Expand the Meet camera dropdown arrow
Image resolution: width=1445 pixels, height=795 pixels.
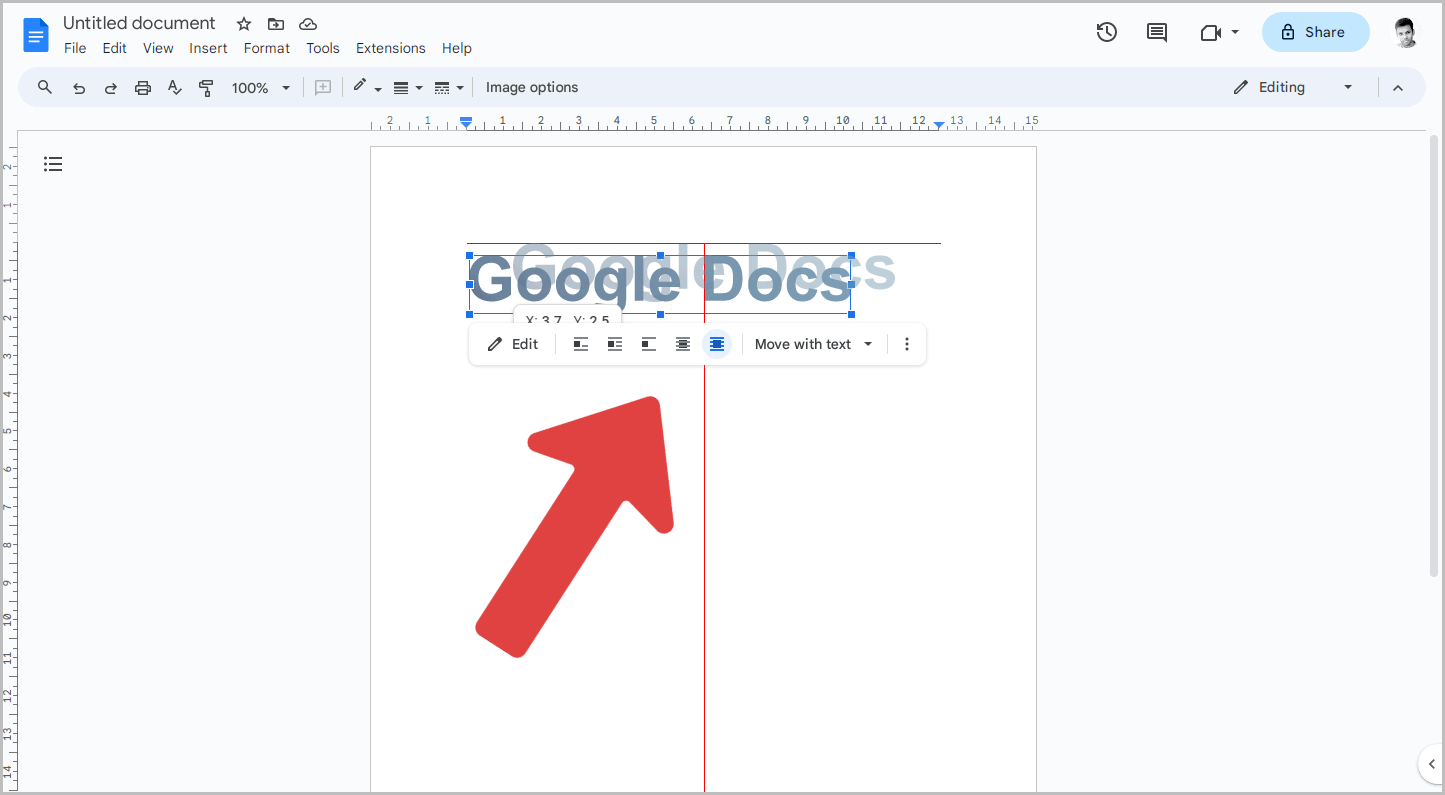click(x=1235, y=32)
